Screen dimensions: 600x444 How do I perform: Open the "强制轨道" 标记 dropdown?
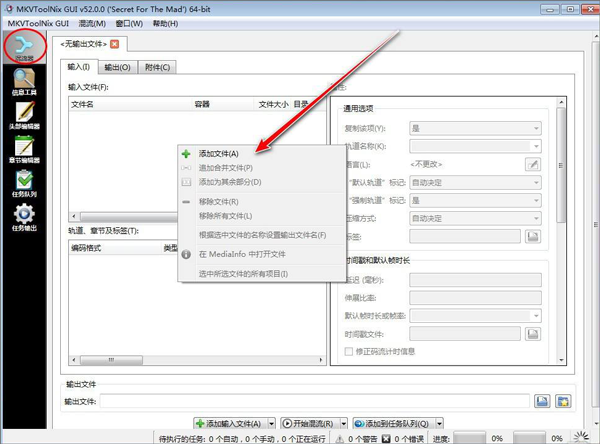[x=475, y=201]
